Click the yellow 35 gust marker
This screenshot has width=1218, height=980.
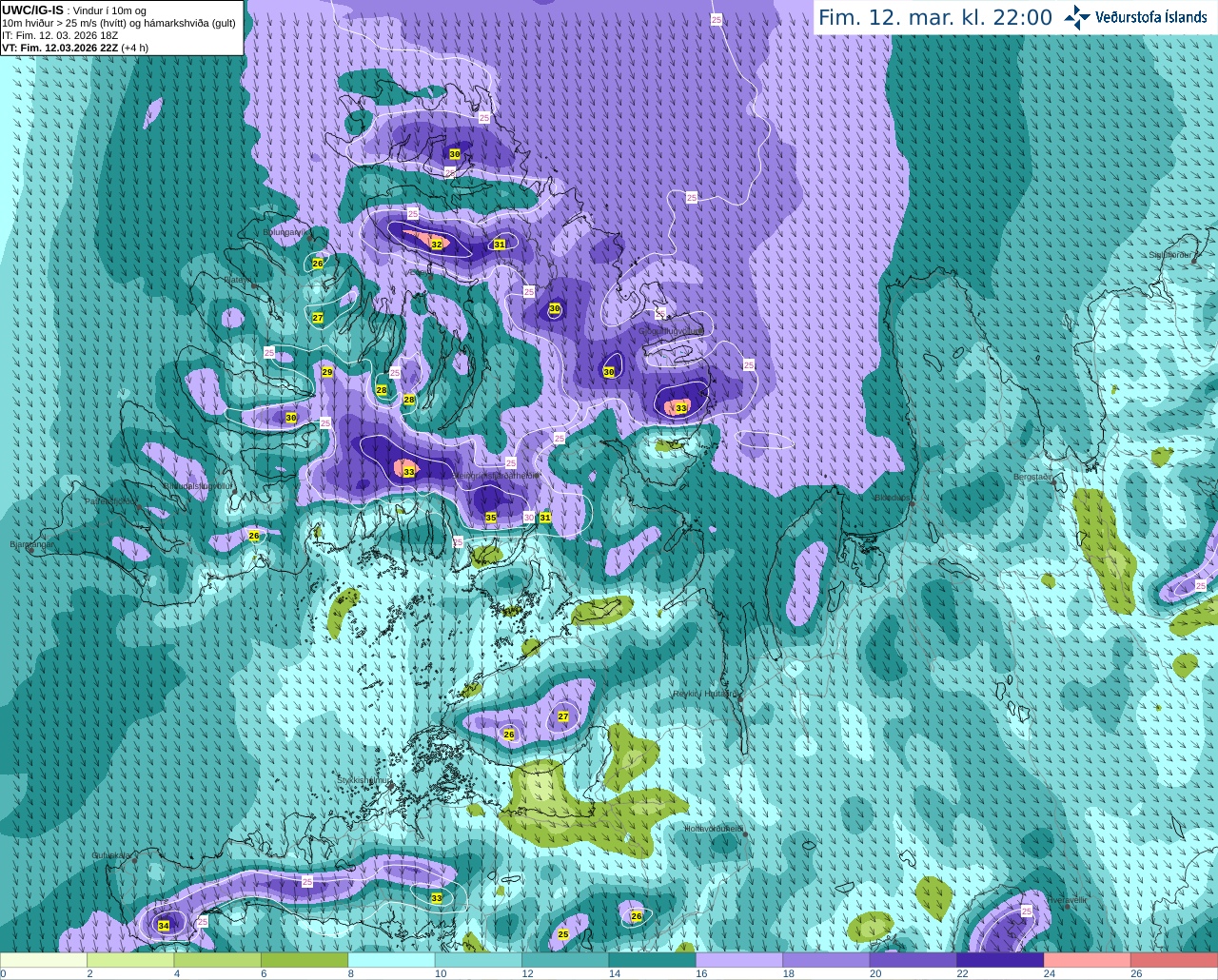[491, 518]
